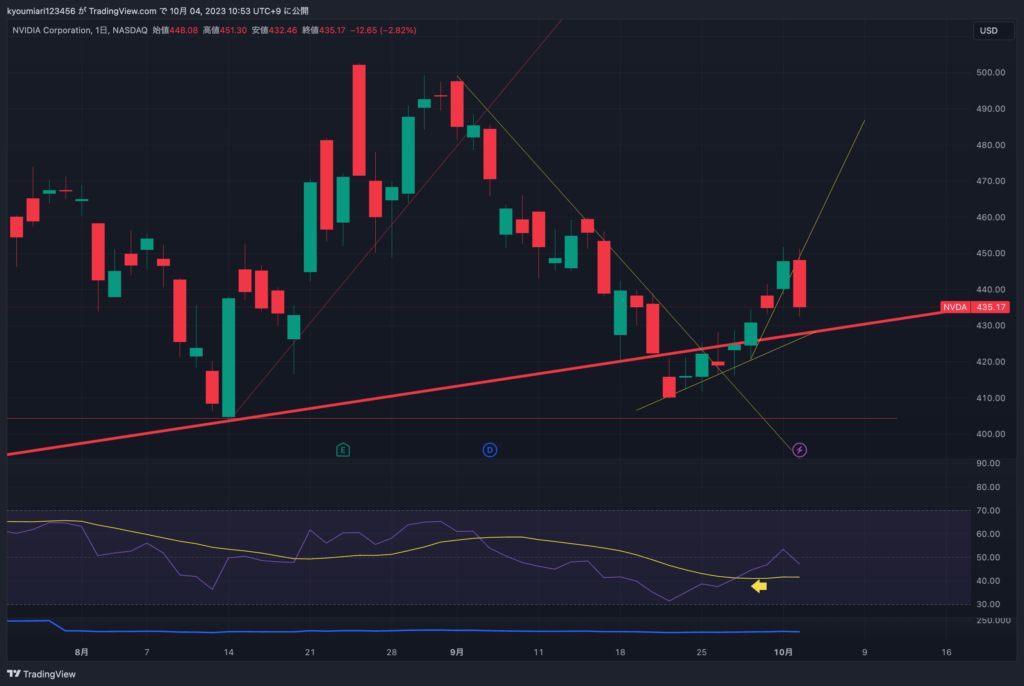This screenshot has width=1024, height=686.
Task: Click the TradingView logo
Action: [42, 674]
